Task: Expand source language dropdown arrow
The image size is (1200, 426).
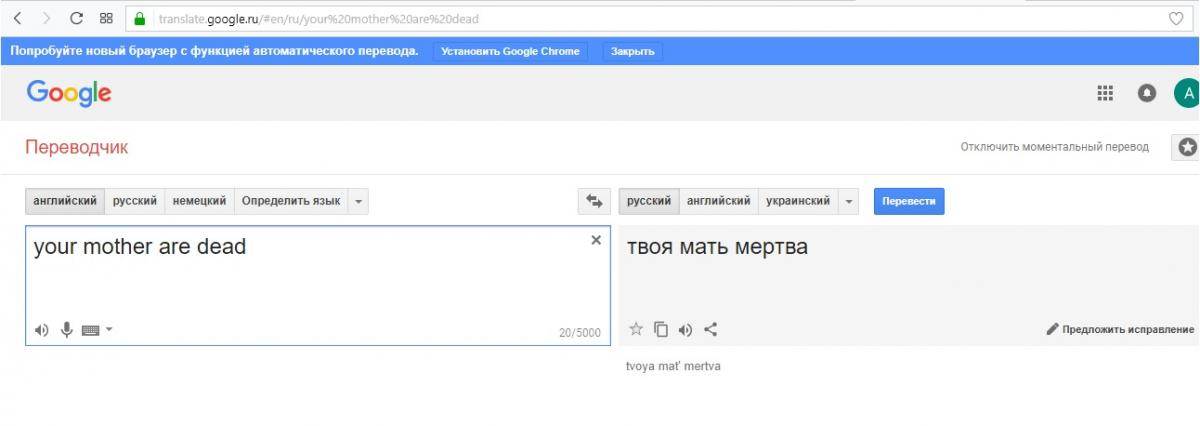Action: pyautogui.click(x=359, y=201)
